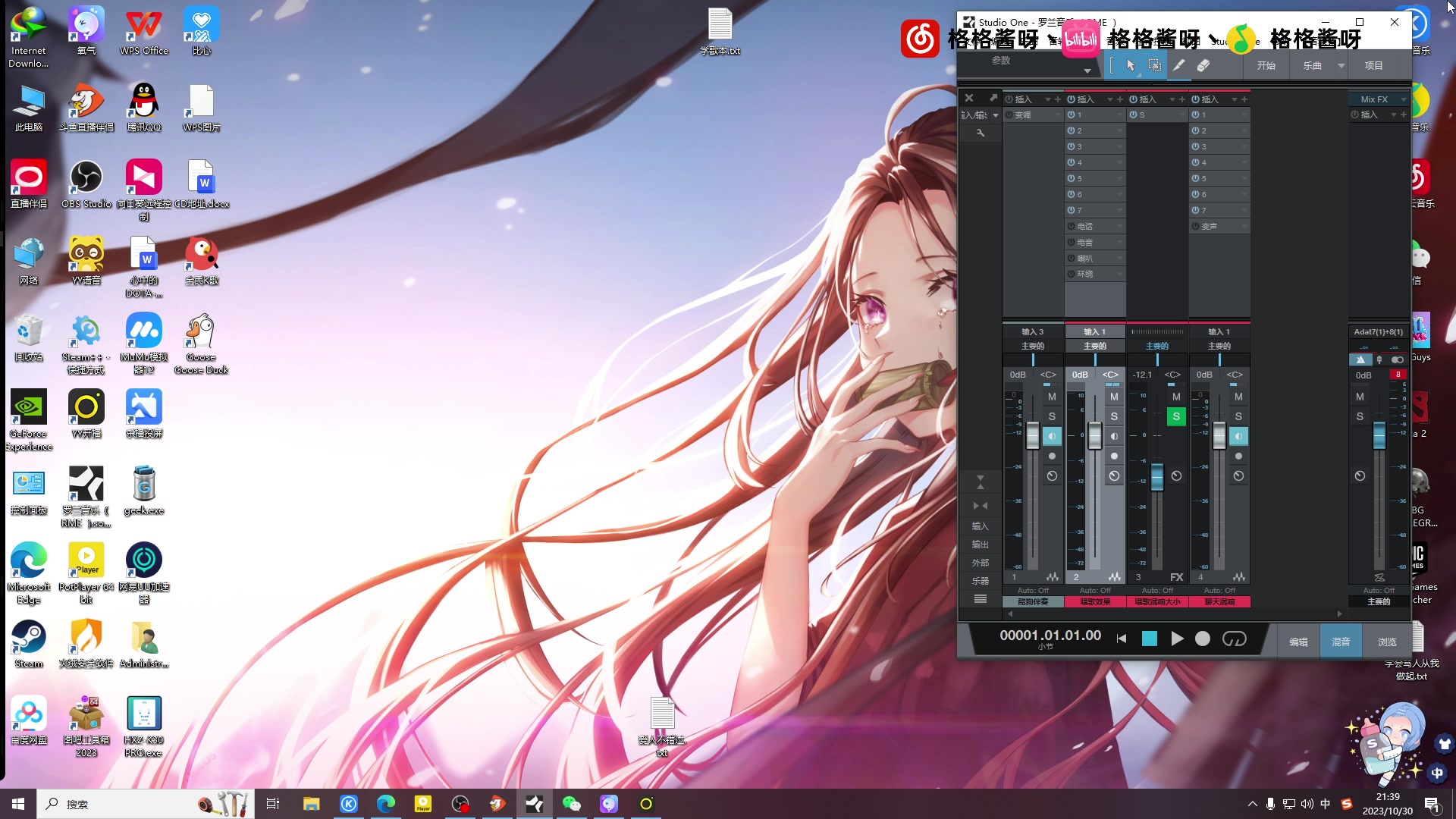Toggle monitor on channel 1 酷狗伴奏
The width and height of the screenshot is (1456, 819).
coord(1052,436)
